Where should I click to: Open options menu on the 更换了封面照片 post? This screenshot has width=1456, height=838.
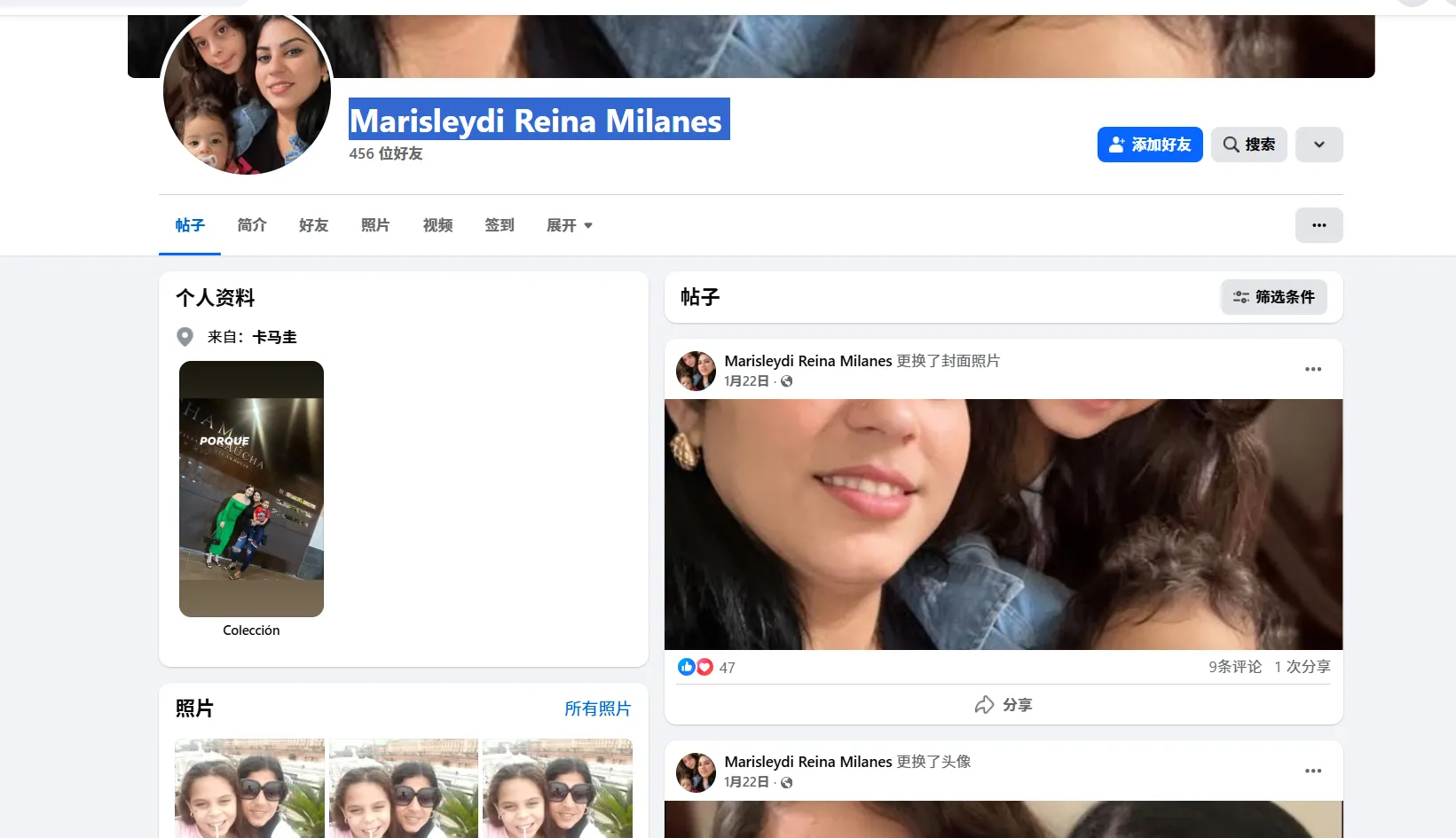click(x=1313, y=369)
